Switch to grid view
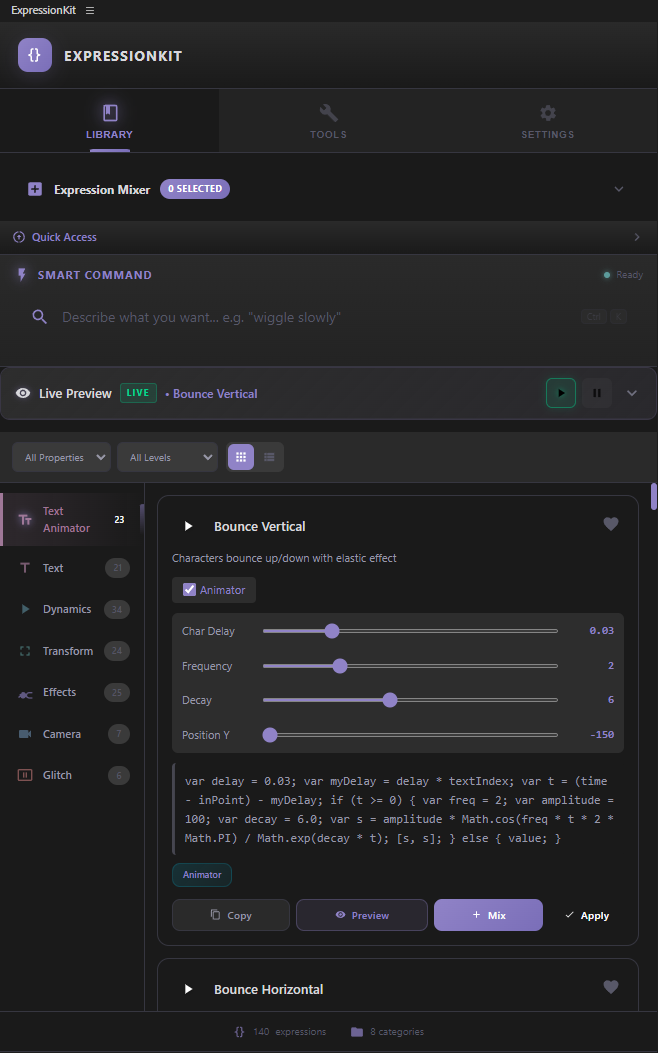 [241, 457]
